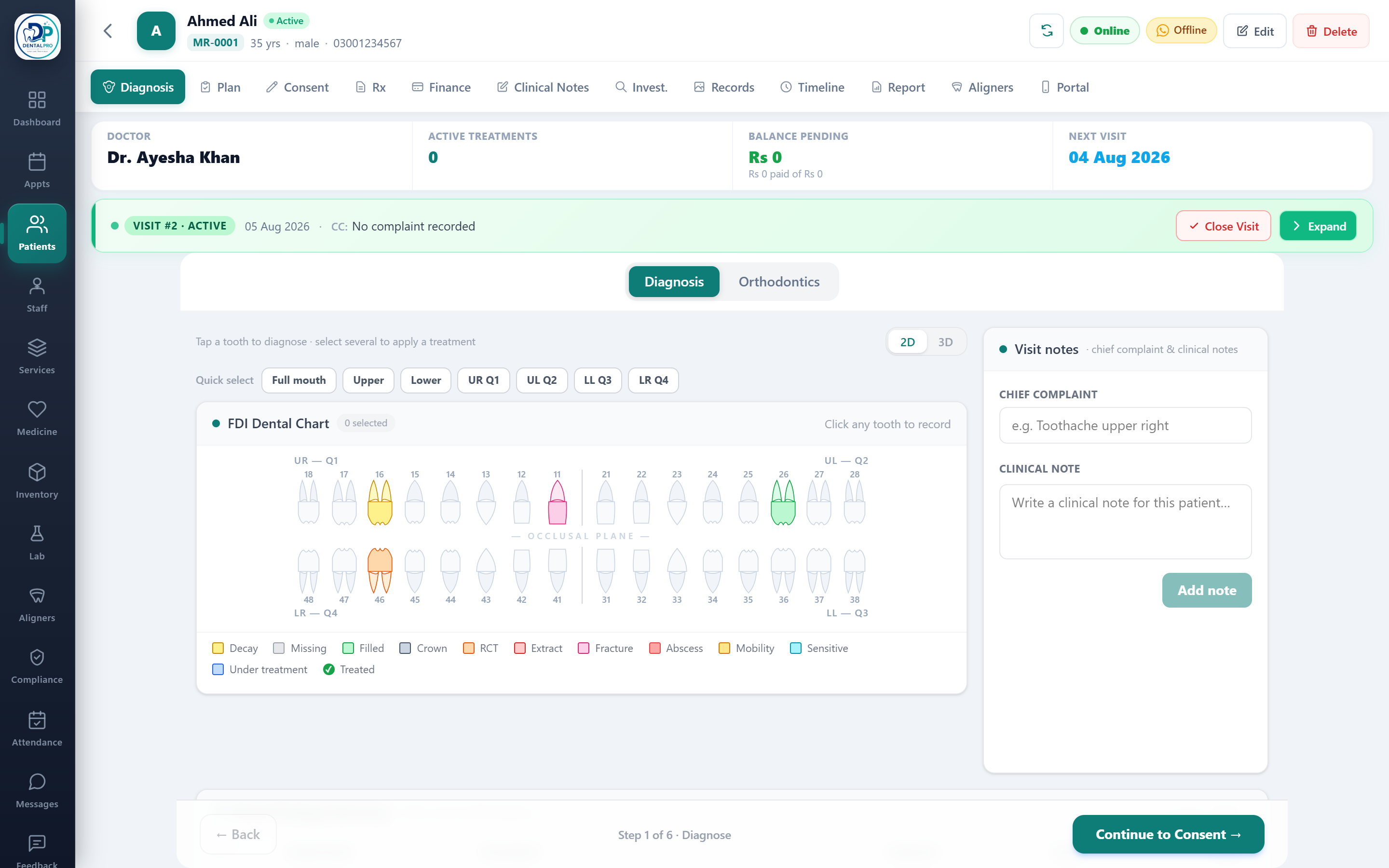Open Medicine heart icon in sidebar
Screen dimensions: 1389x868
click(37, 419)
